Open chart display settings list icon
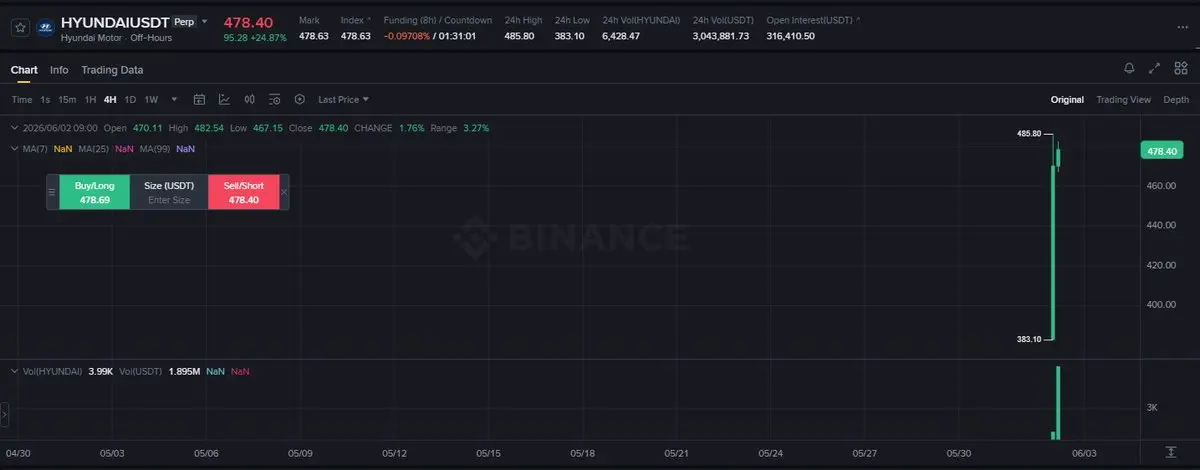 (x=274, y=100)
